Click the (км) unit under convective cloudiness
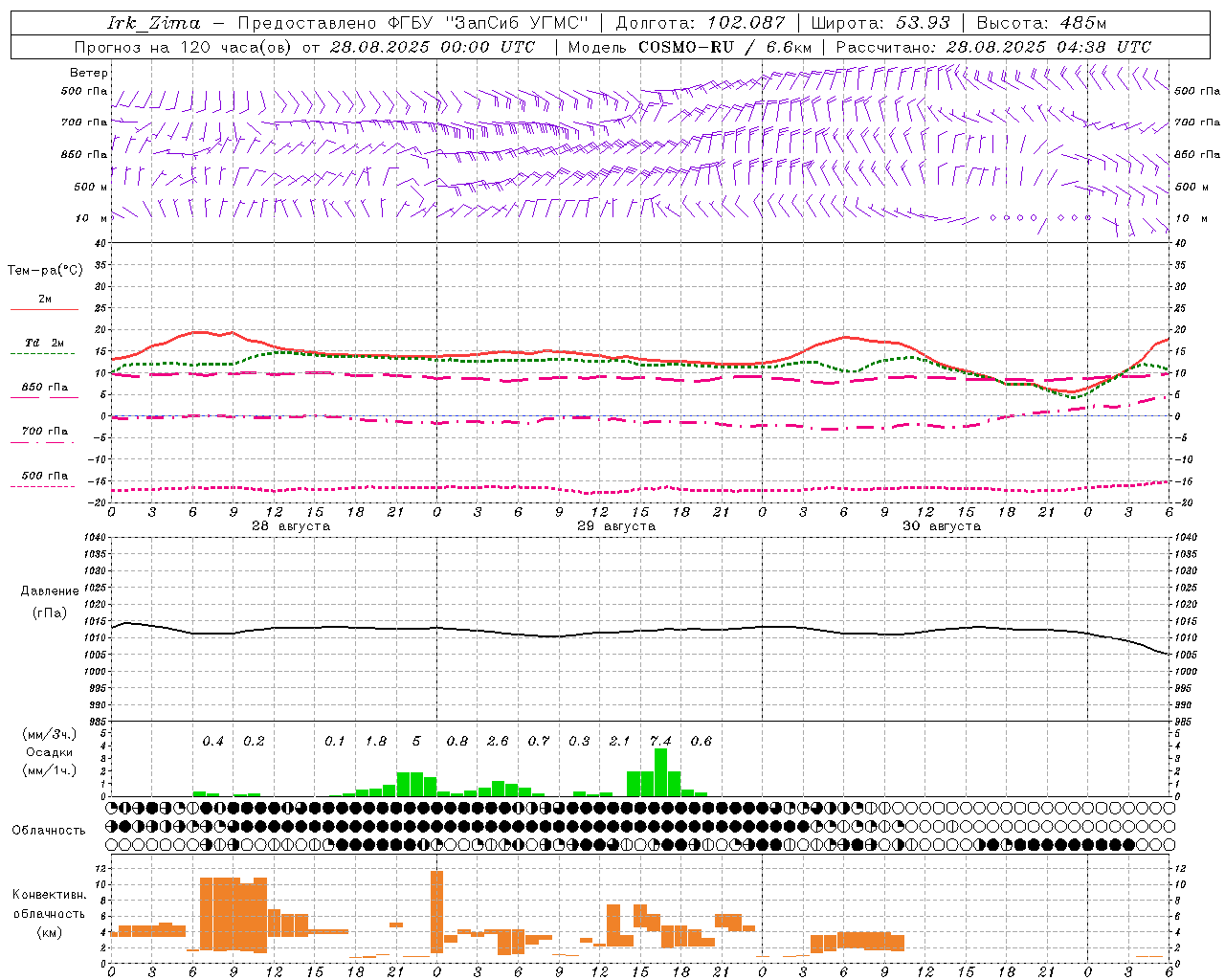This screenshot has height=980, width=1225. click(49, 932)
